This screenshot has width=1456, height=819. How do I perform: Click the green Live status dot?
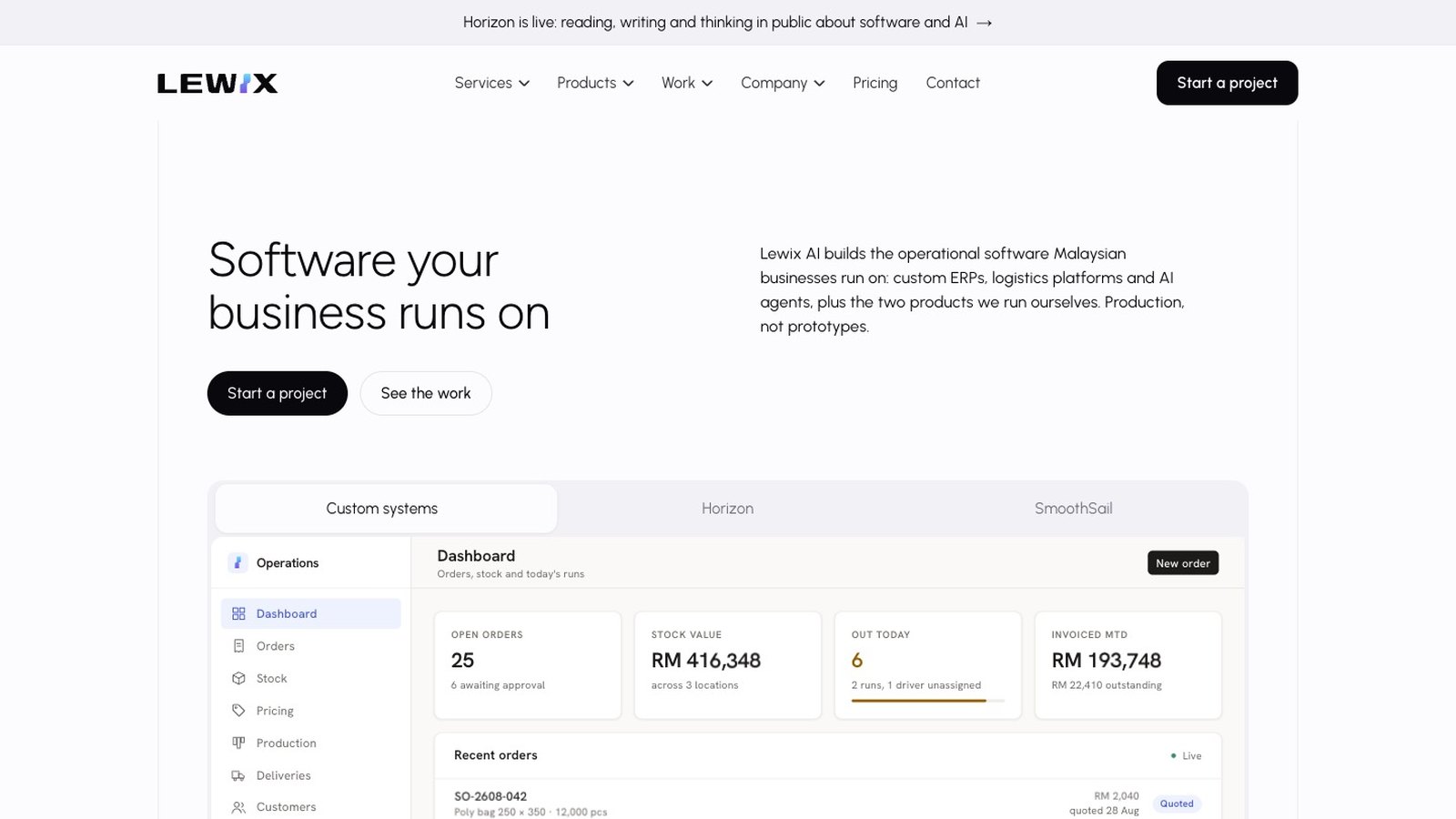click(1173, 755)
